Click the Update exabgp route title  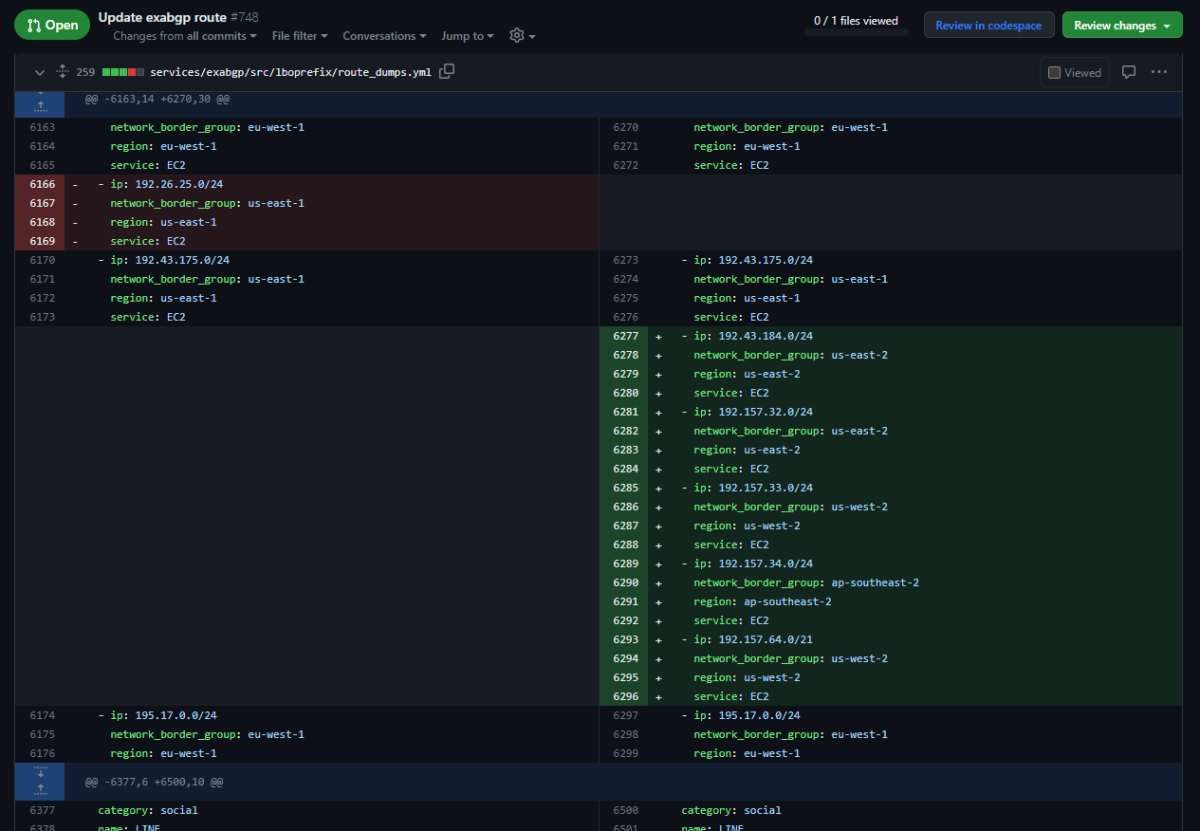pos(162,18)
